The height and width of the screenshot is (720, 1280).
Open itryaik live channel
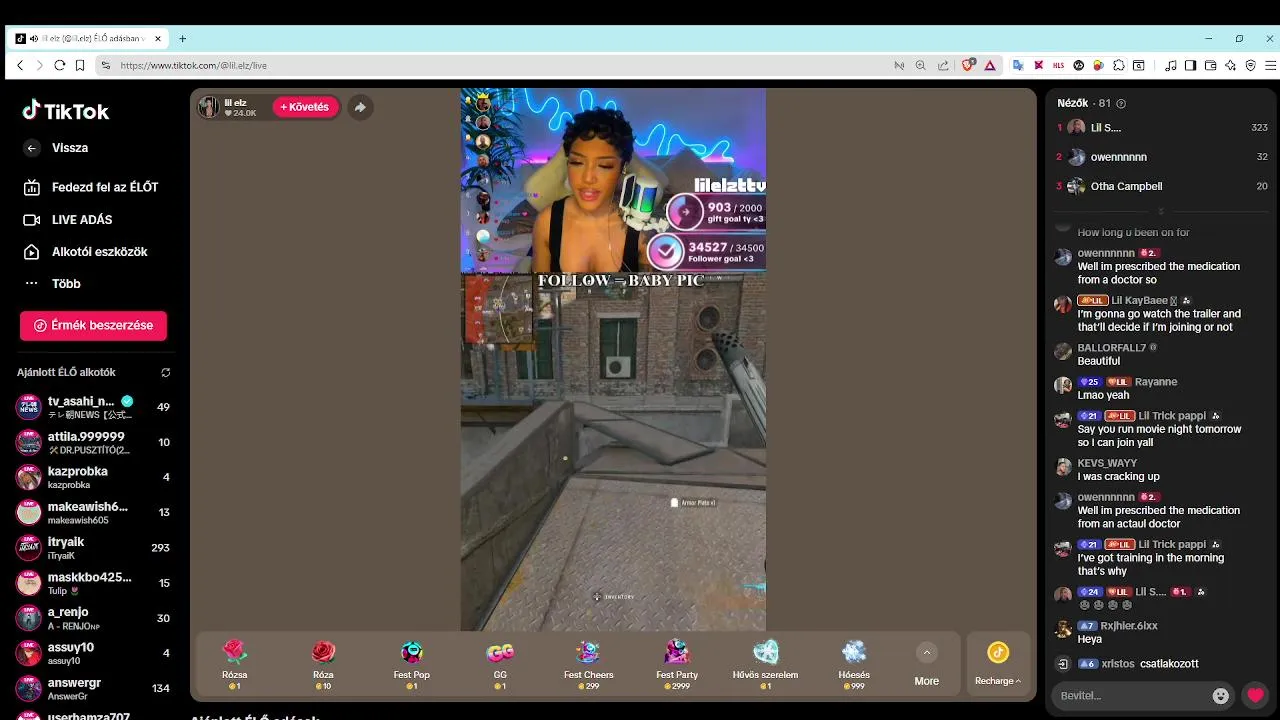tap(93, 548)
